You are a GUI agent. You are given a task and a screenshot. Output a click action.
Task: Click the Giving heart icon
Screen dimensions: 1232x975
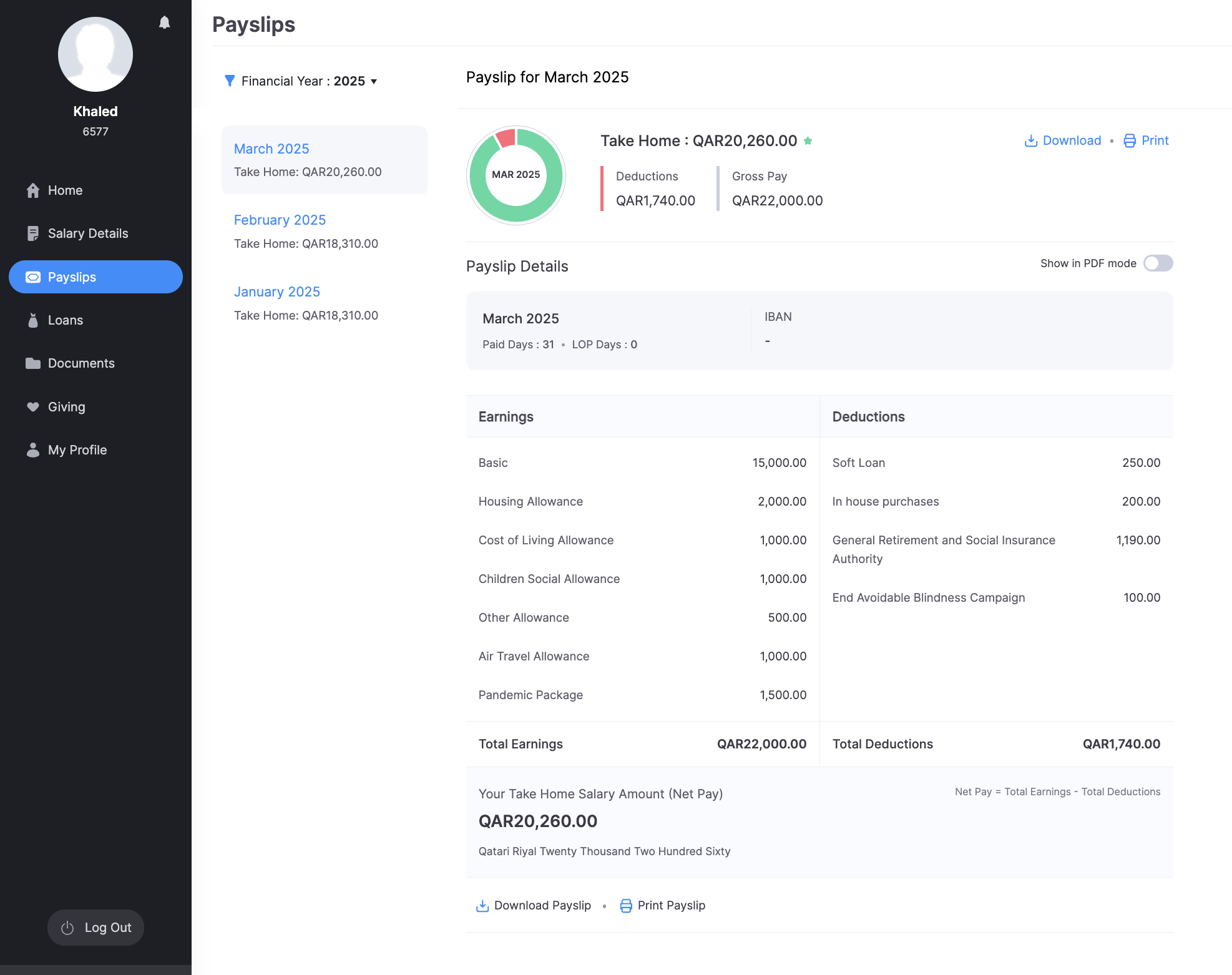pyautogui.click(x=33, y=407)
